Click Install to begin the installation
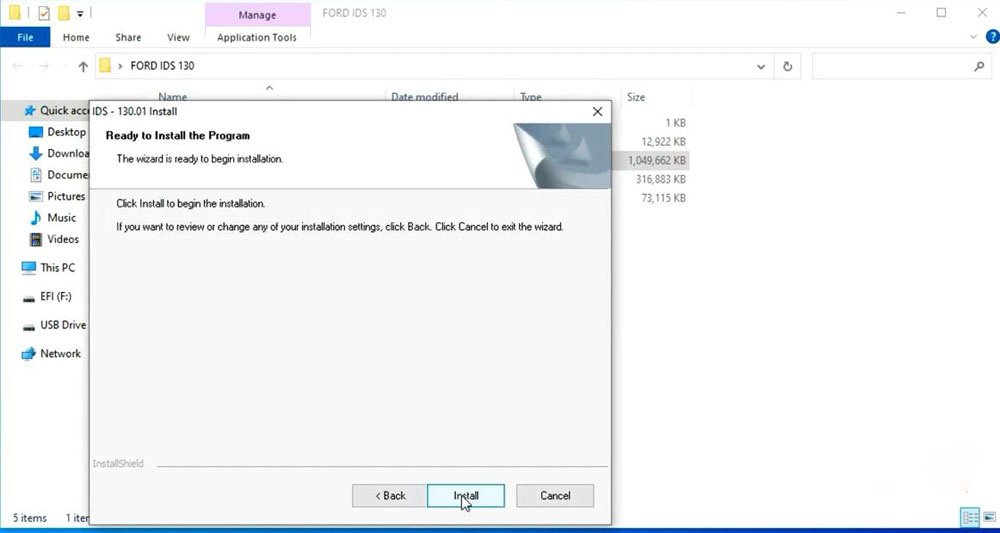The height and width of the screenshot is (533, 1000). coord(466,495)
